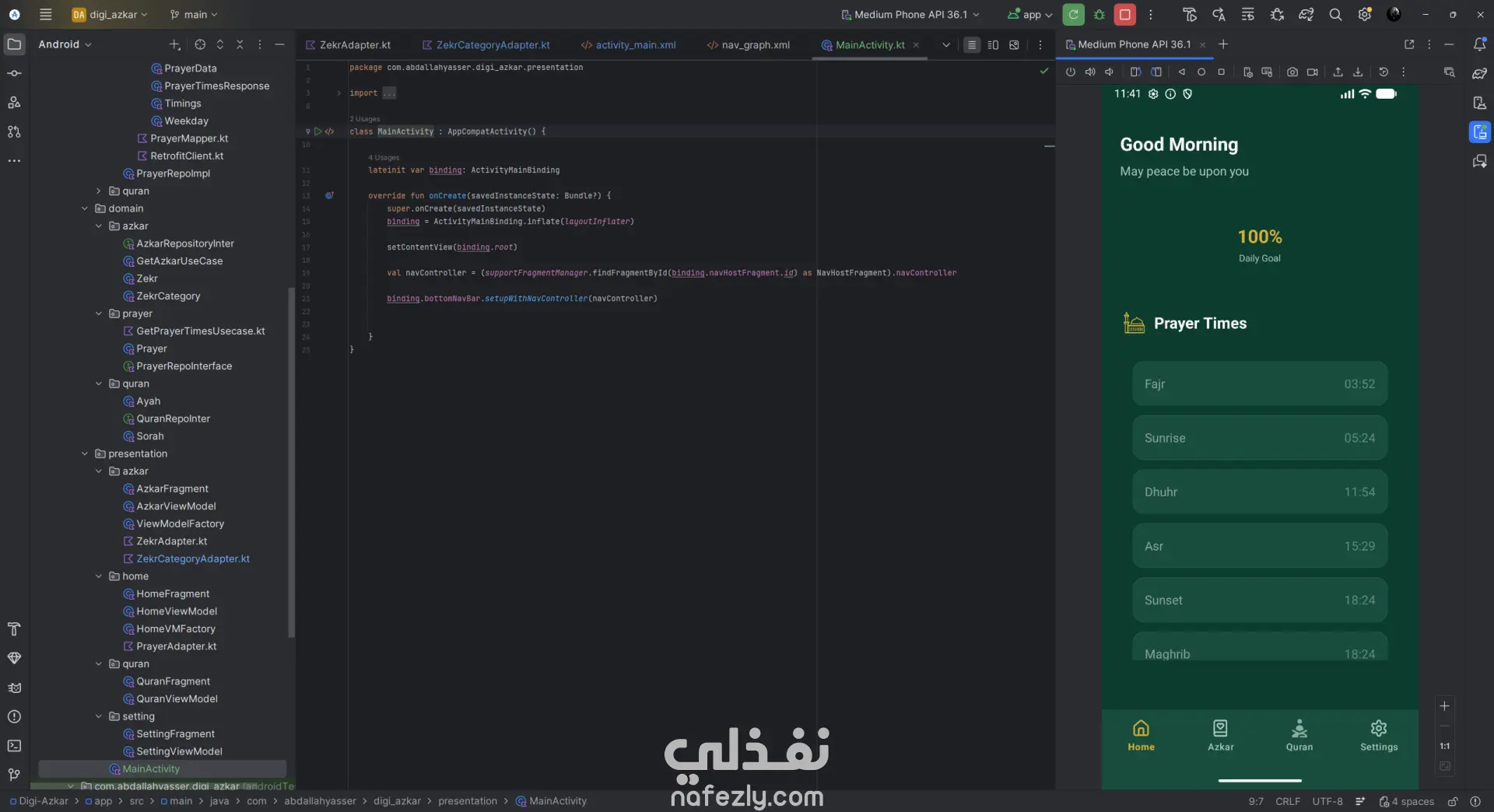Sync project with Gradle files
This screenshot has height=812, width=1494.
pos(1306,15)
